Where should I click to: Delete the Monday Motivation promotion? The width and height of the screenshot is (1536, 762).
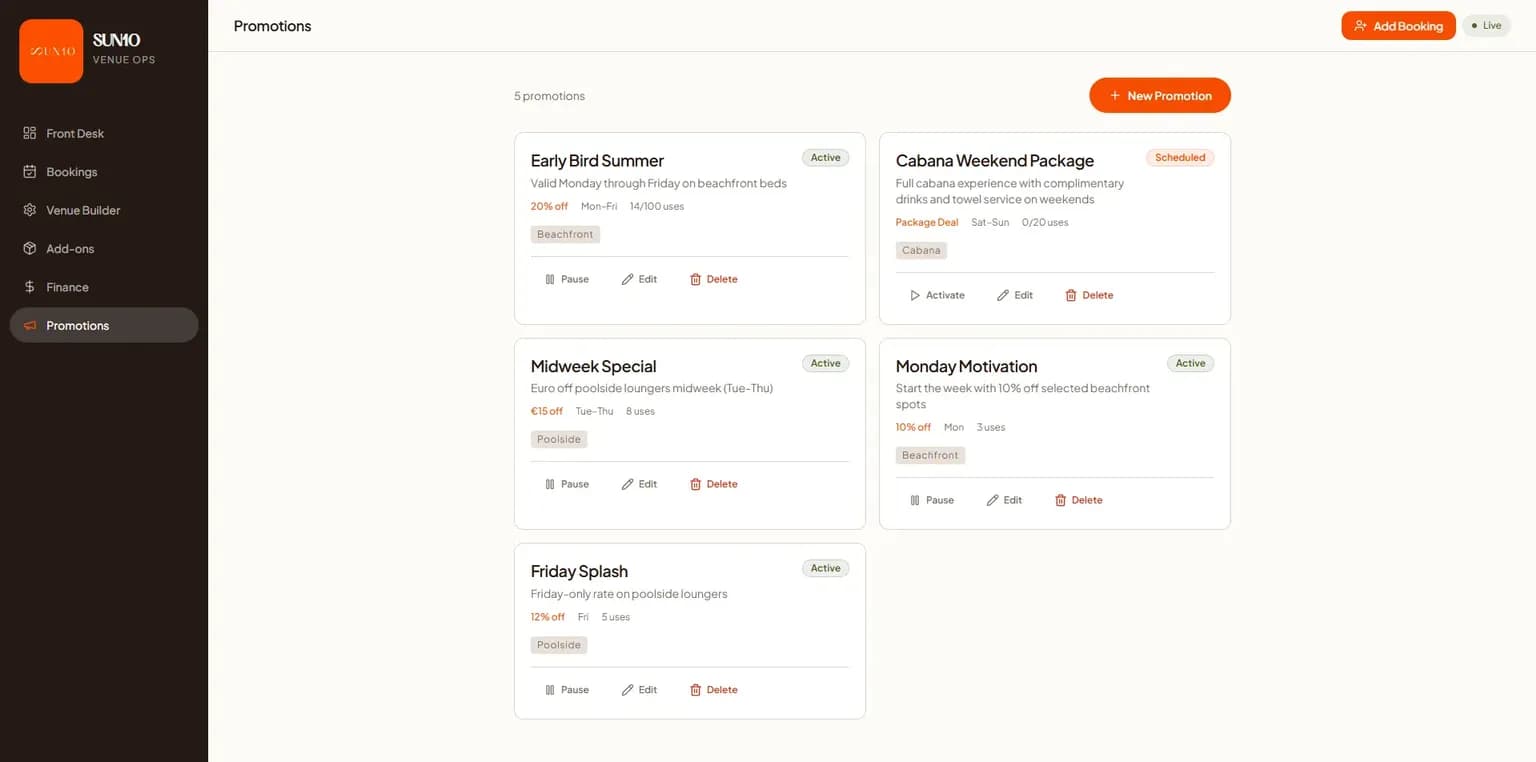(x=1078, y=500)
